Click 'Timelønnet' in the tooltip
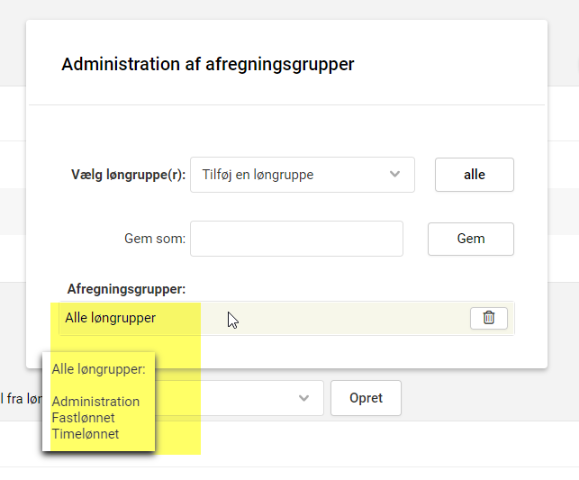Image resolution: width=579 pixels, height=480 pixels. pos(85,434)
